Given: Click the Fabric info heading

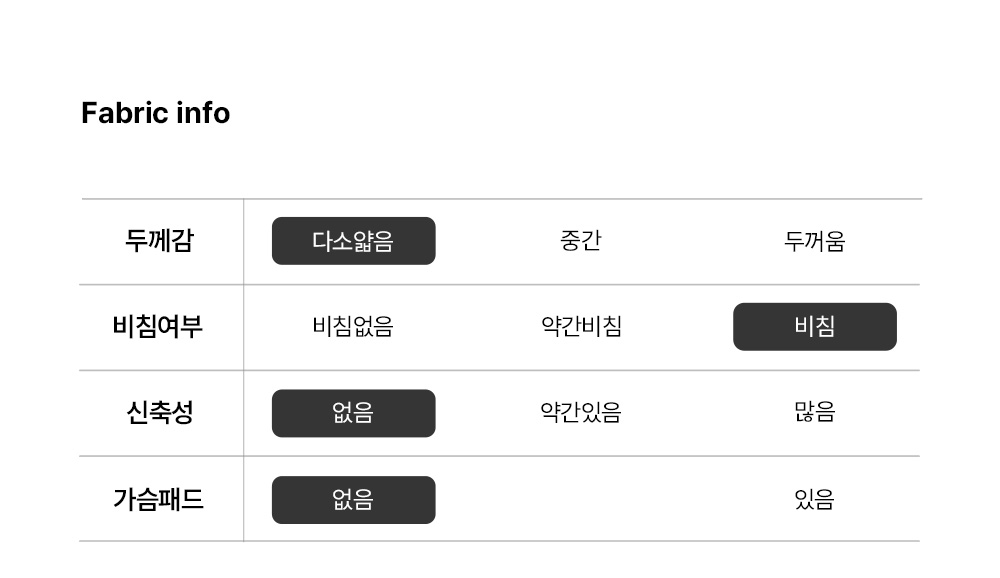Looking at the screenshot, I should (155, 113).
